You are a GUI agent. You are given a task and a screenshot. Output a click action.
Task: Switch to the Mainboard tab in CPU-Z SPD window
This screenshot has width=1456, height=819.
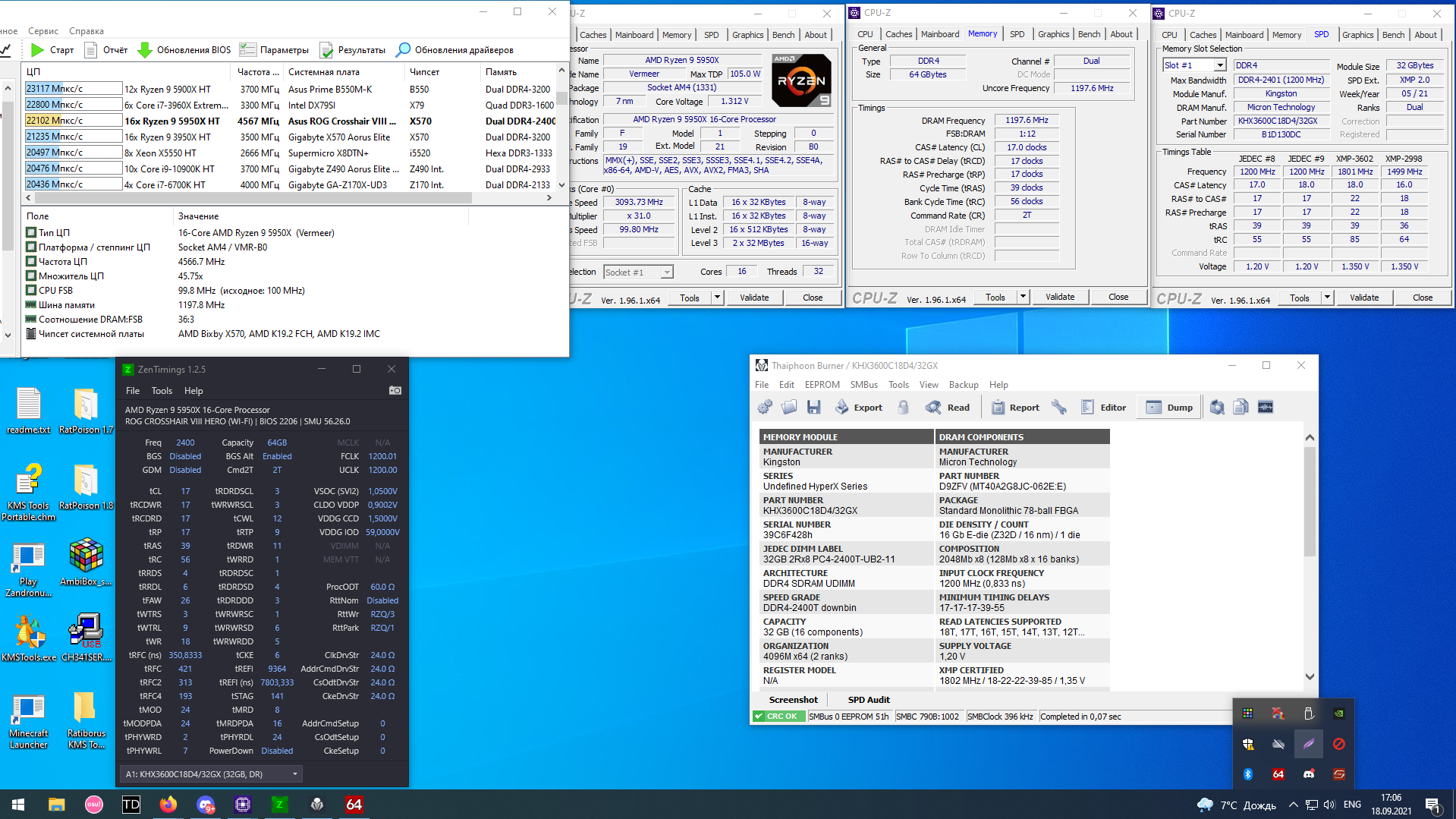(1244, 35)
